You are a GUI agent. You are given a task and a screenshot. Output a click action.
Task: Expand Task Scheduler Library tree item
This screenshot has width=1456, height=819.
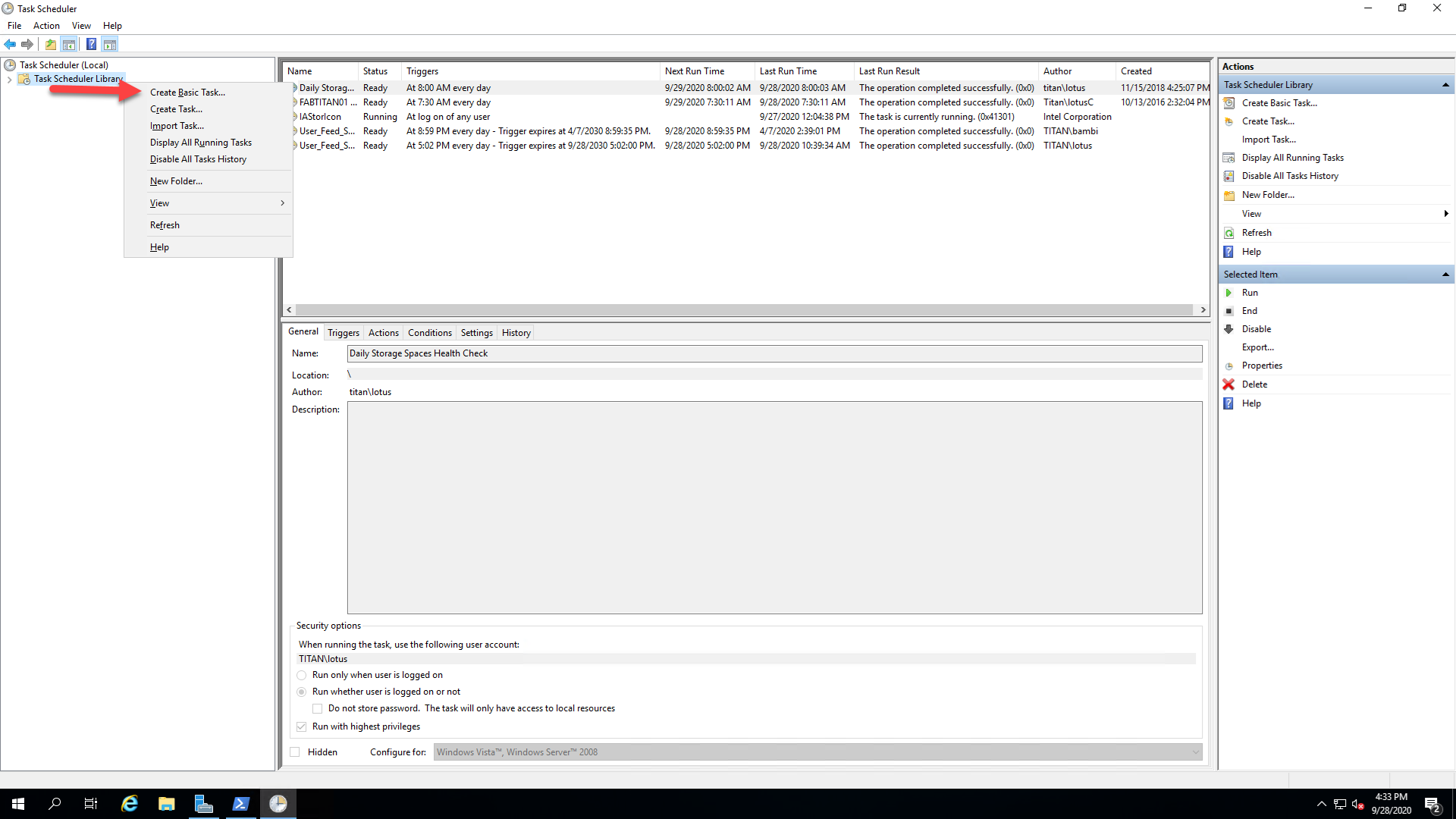8,78
